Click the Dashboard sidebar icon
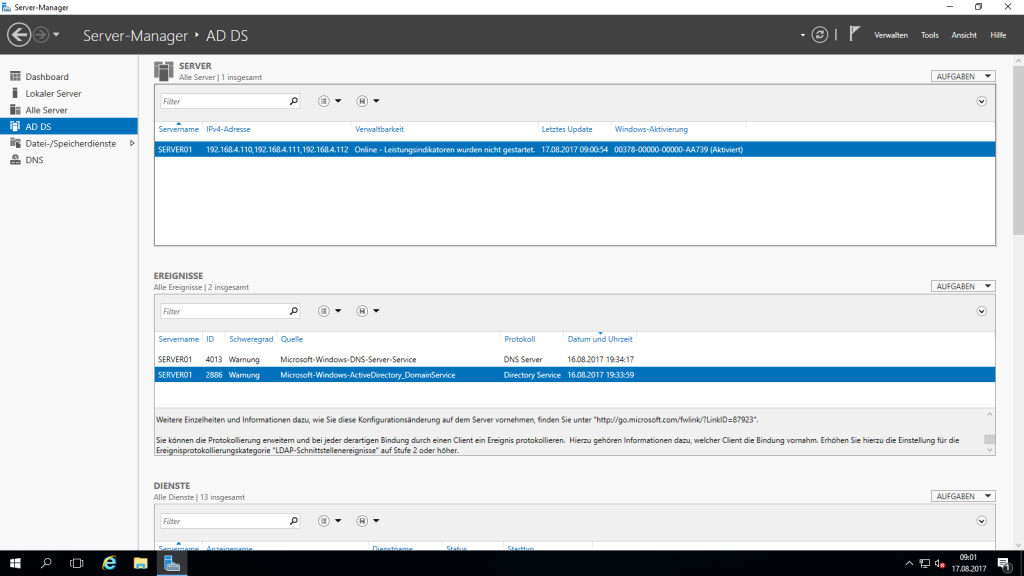The height and width of the screenshot is (576, 1024). pyautogui.click(x=15, y=76)
